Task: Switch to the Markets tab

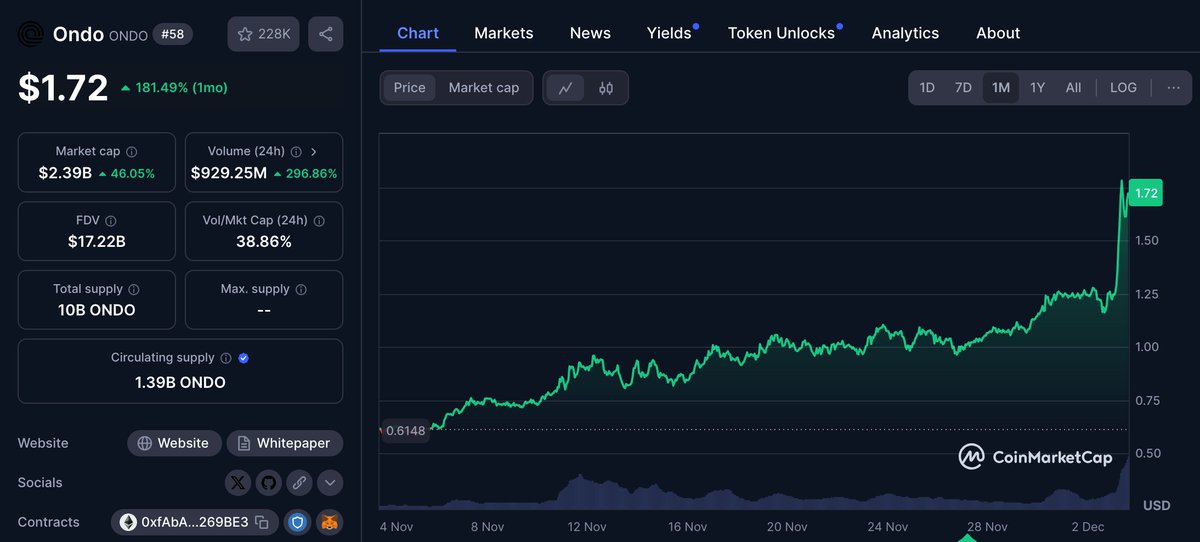Action: (504, 33)
